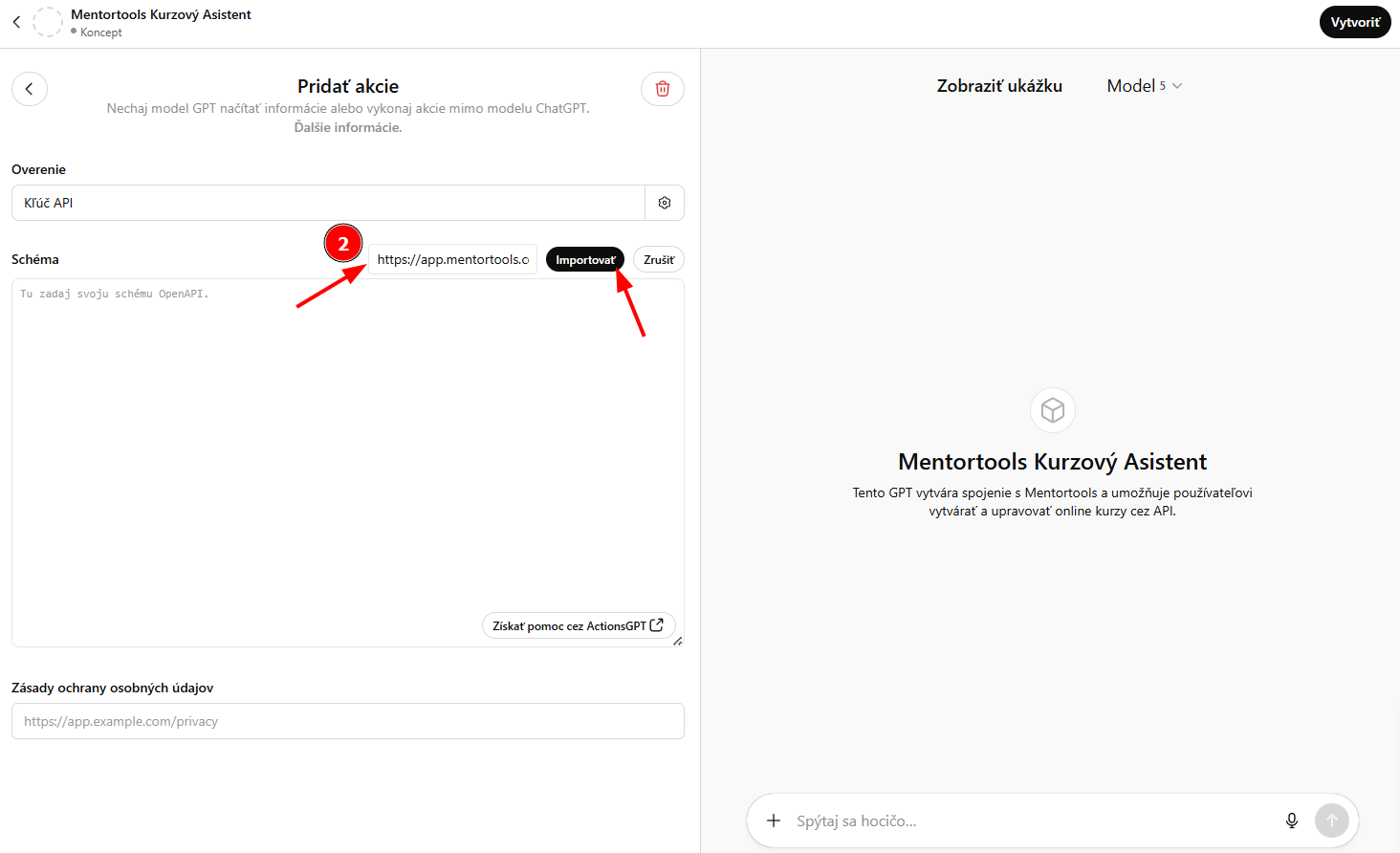Click the plus icon in the chat box

(x=774, y=820)
